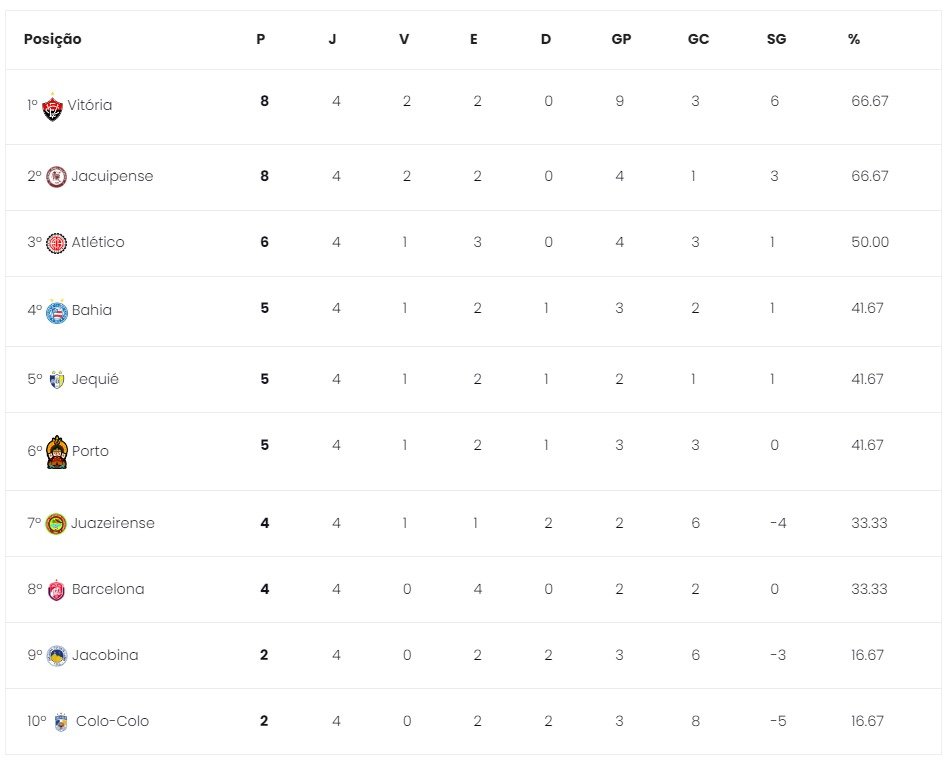Click the GP column header
This screenshot has width=951, height=768.
(621, 39)
